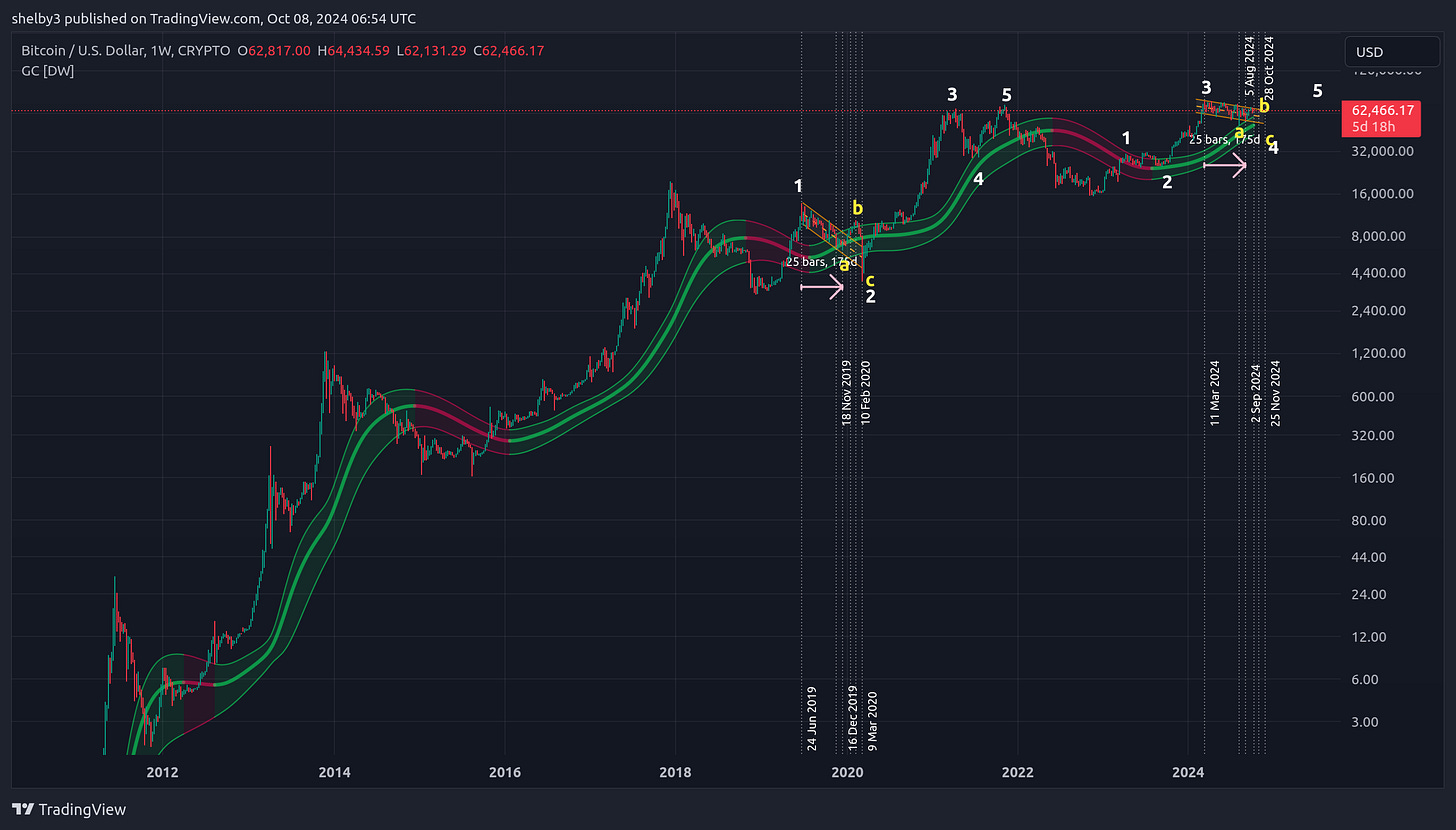Click the 2022 label on time axis
Viewport: 1456px width, 830px height.
click(1018, 772)
